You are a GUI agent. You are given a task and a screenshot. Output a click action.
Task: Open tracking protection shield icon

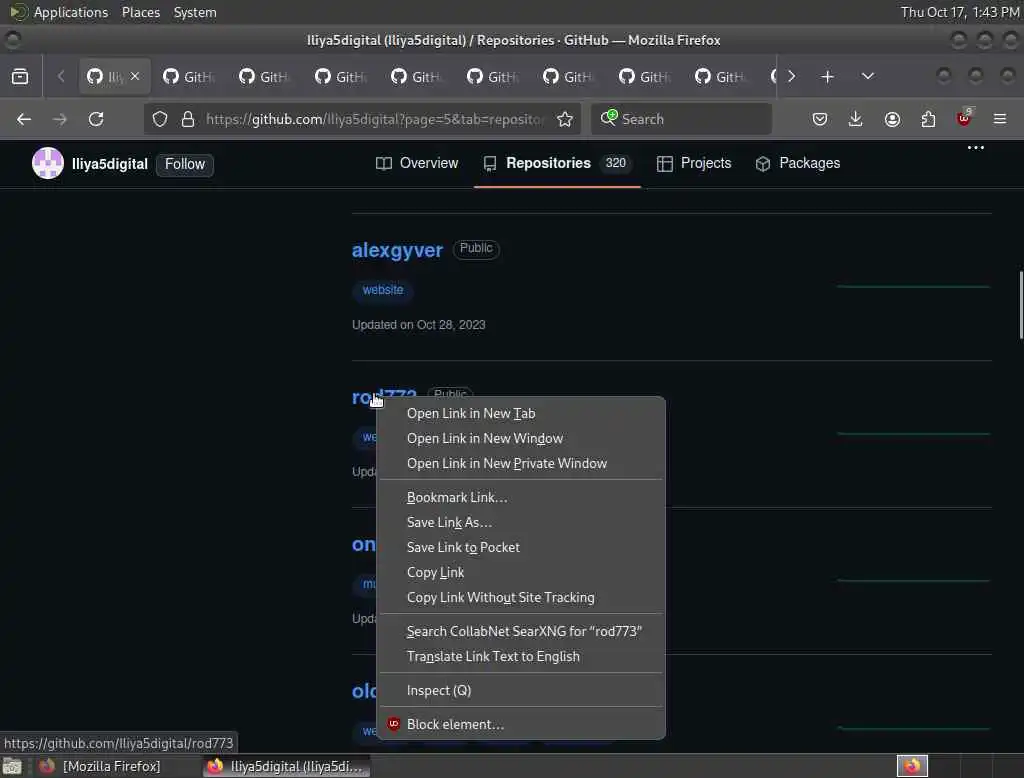(160, 119)
